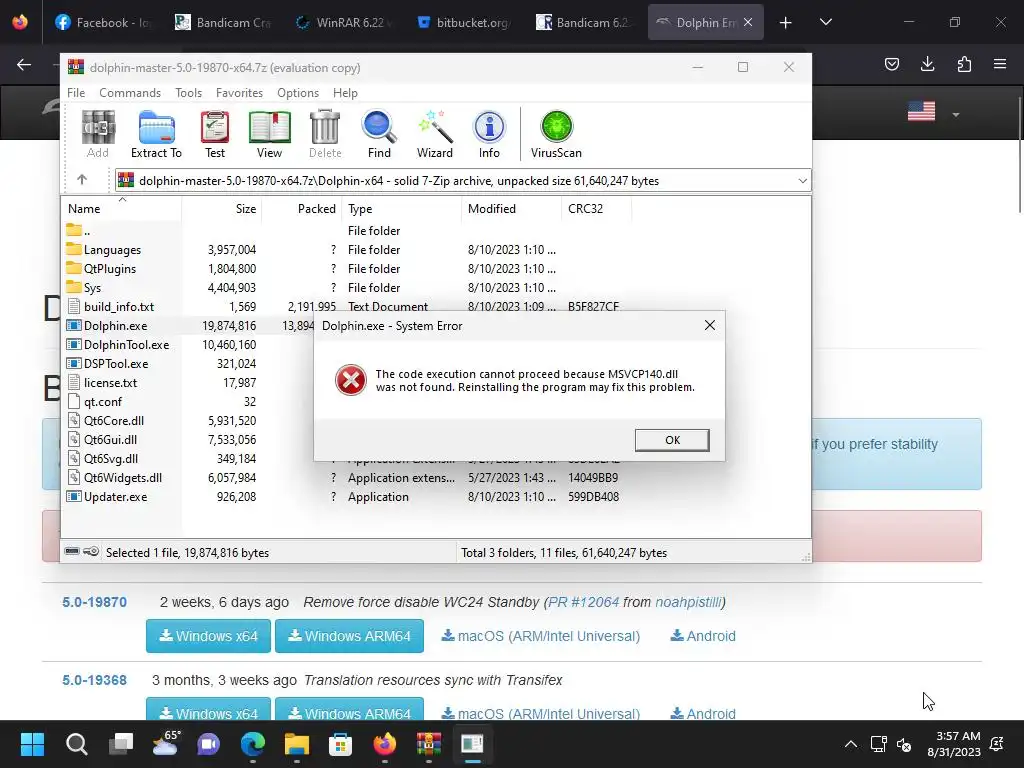
Task: Click the drive status icon in WinRAR status bar
Action: (x=72, y=552)
